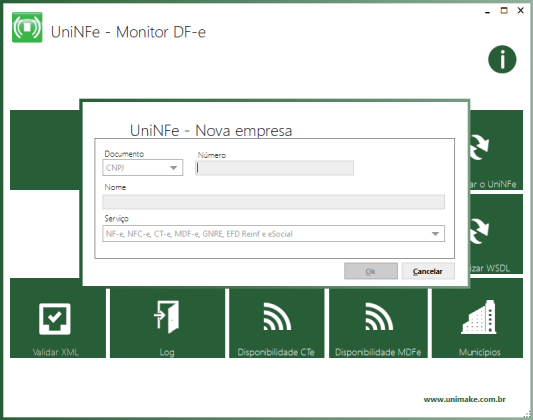The width and height of the screenshot is (533, 420).
Task: Click the Cancelar button
Action: click(428, 271)
